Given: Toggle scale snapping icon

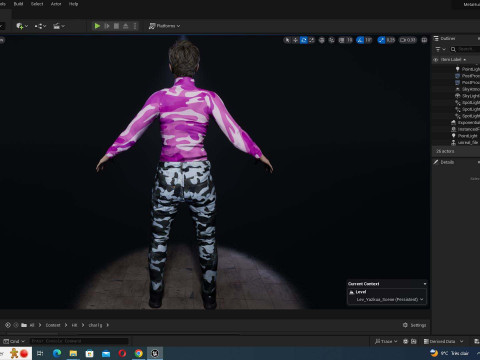Looking at the screenshot, I should coord(381,40).
